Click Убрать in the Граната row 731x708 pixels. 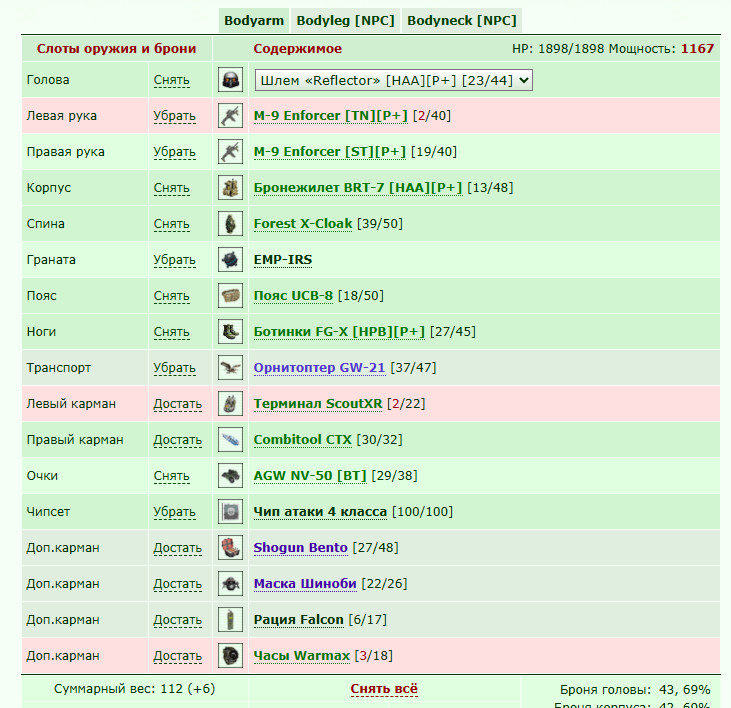tap(174, 260)
